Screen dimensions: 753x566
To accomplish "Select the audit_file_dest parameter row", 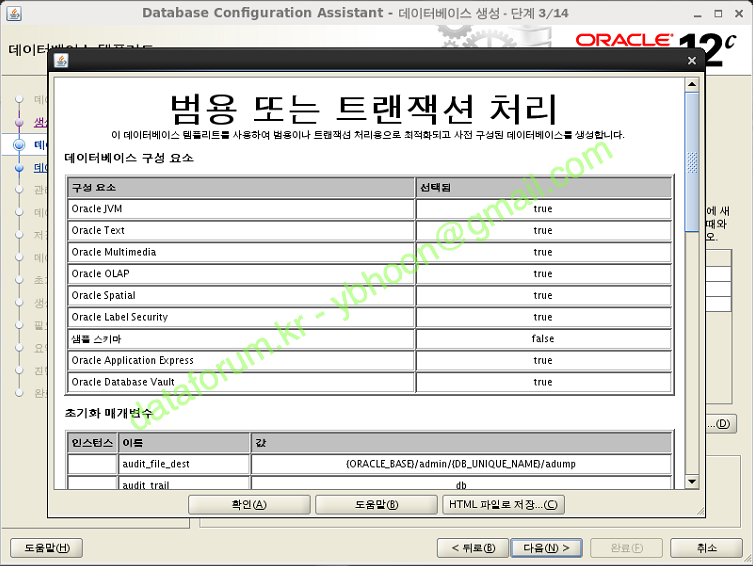I will point(183,464).
